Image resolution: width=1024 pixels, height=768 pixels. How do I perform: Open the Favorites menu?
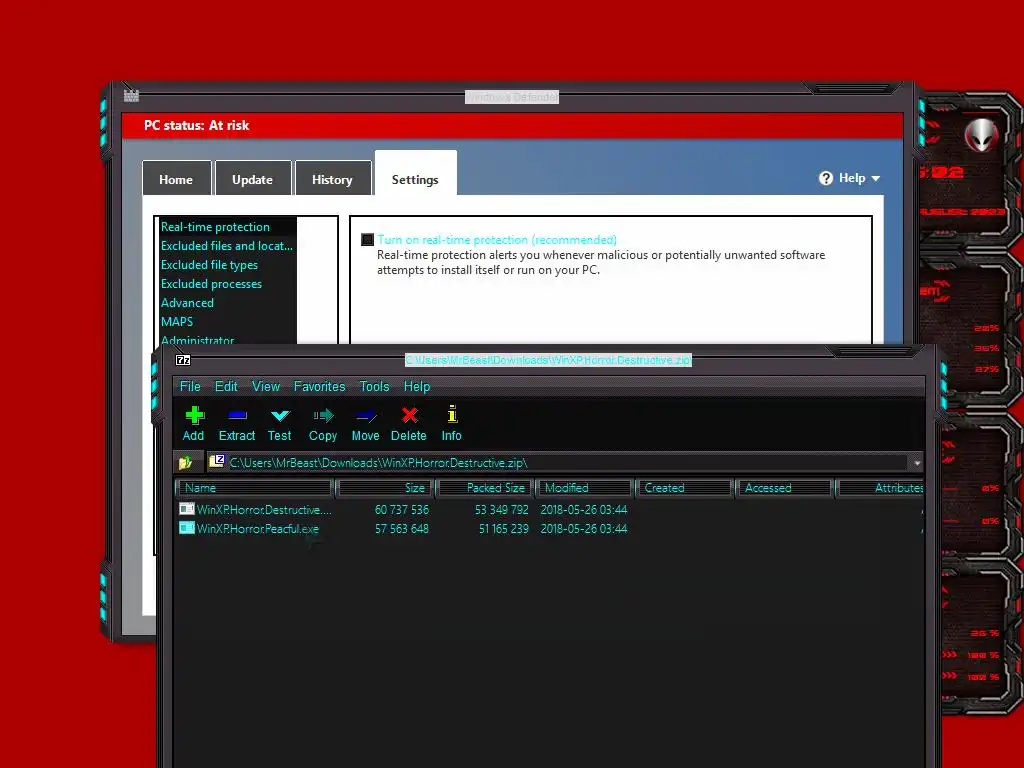[319, 387]
